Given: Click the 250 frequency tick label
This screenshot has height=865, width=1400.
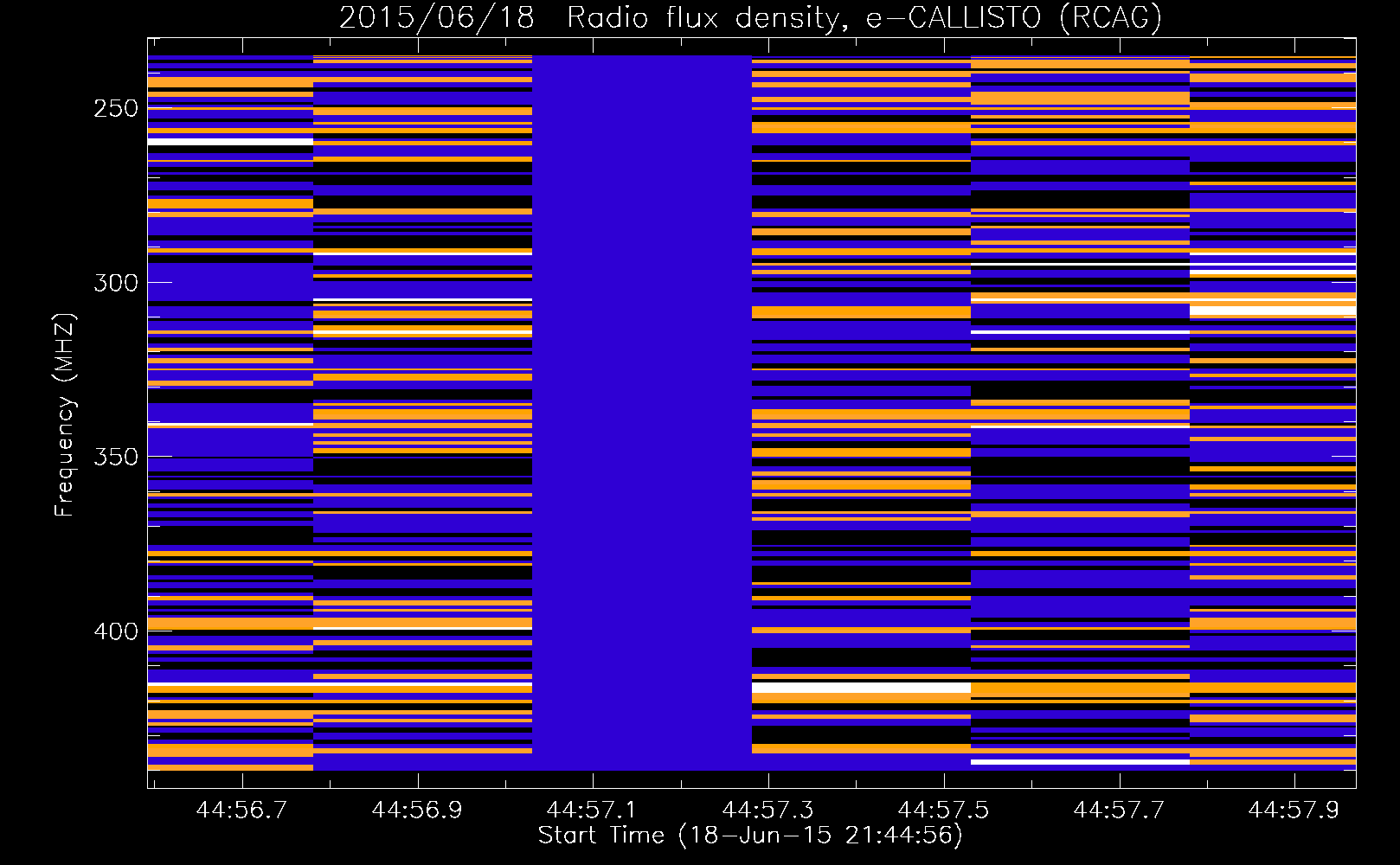Looking at the screenshot, I should (x=116, y=109).
